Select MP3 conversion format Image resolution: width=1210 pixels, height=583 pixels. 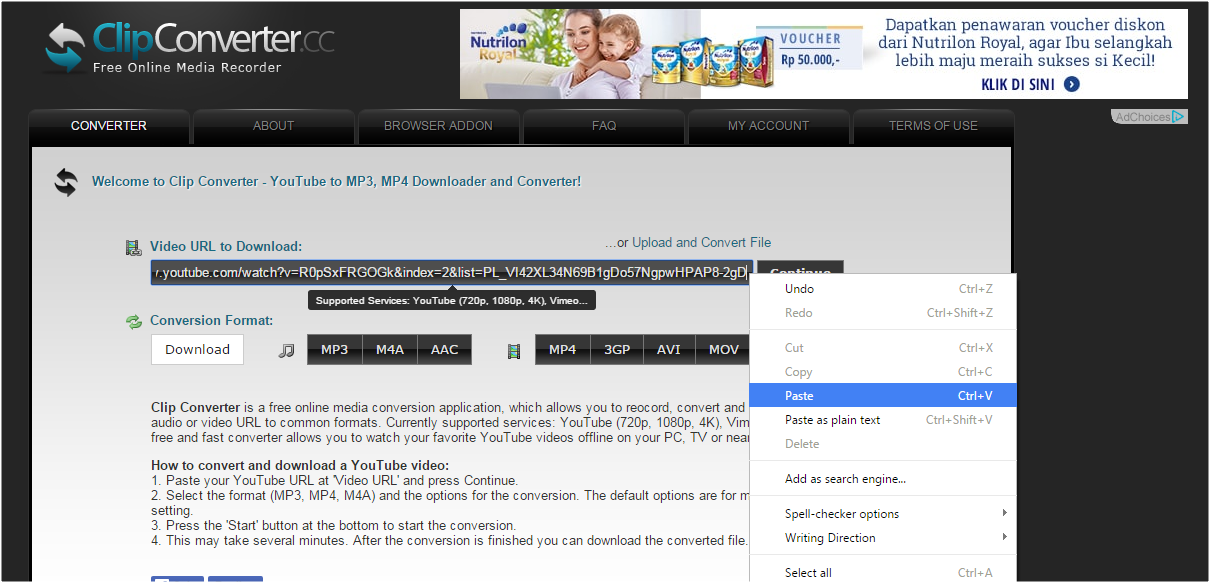tap(335, 350)
